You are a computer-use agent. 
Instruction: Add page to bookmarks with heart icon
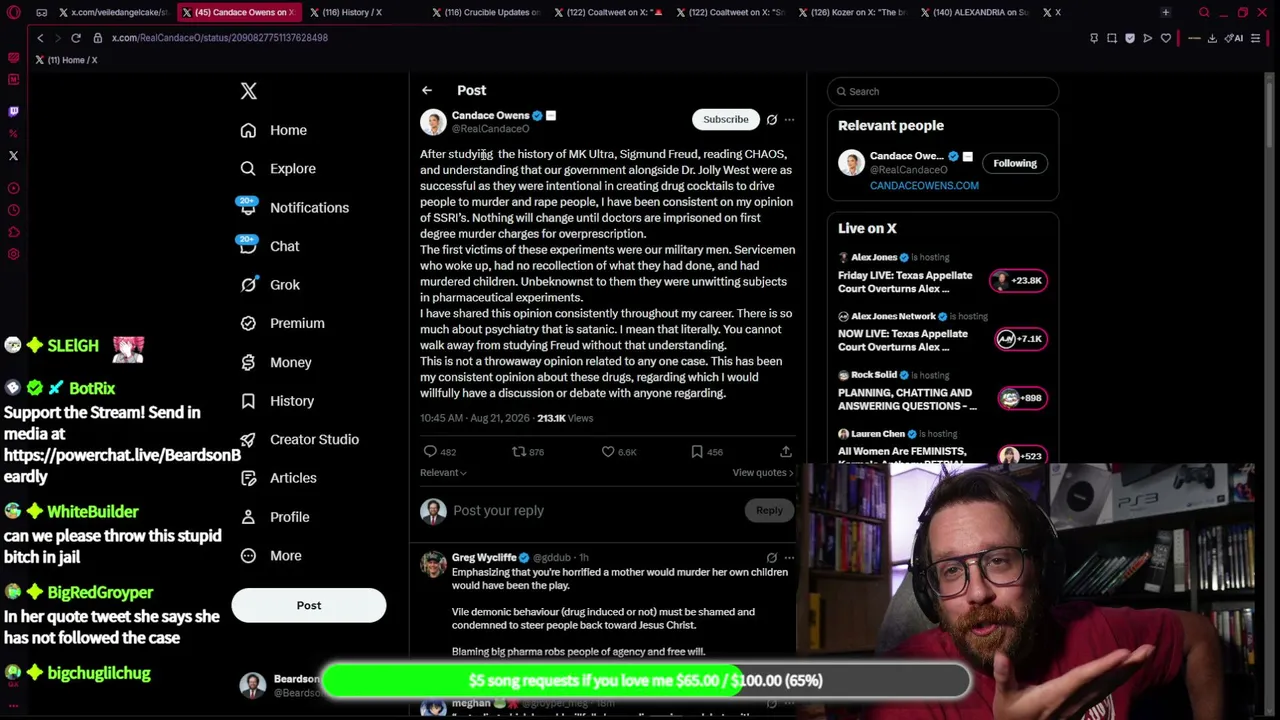coord(1166,38)
